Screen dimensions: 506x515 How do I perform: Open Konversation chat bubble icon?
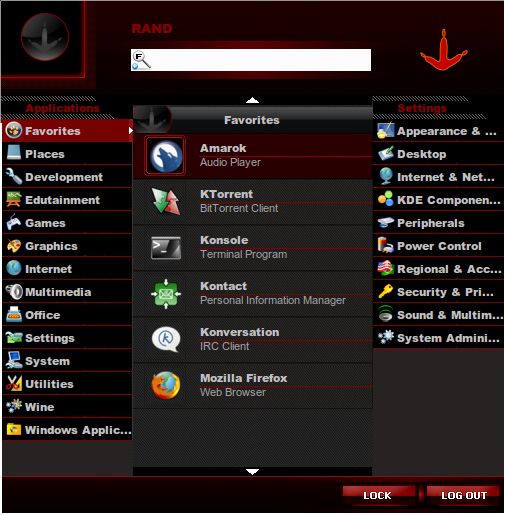(166, 339)
